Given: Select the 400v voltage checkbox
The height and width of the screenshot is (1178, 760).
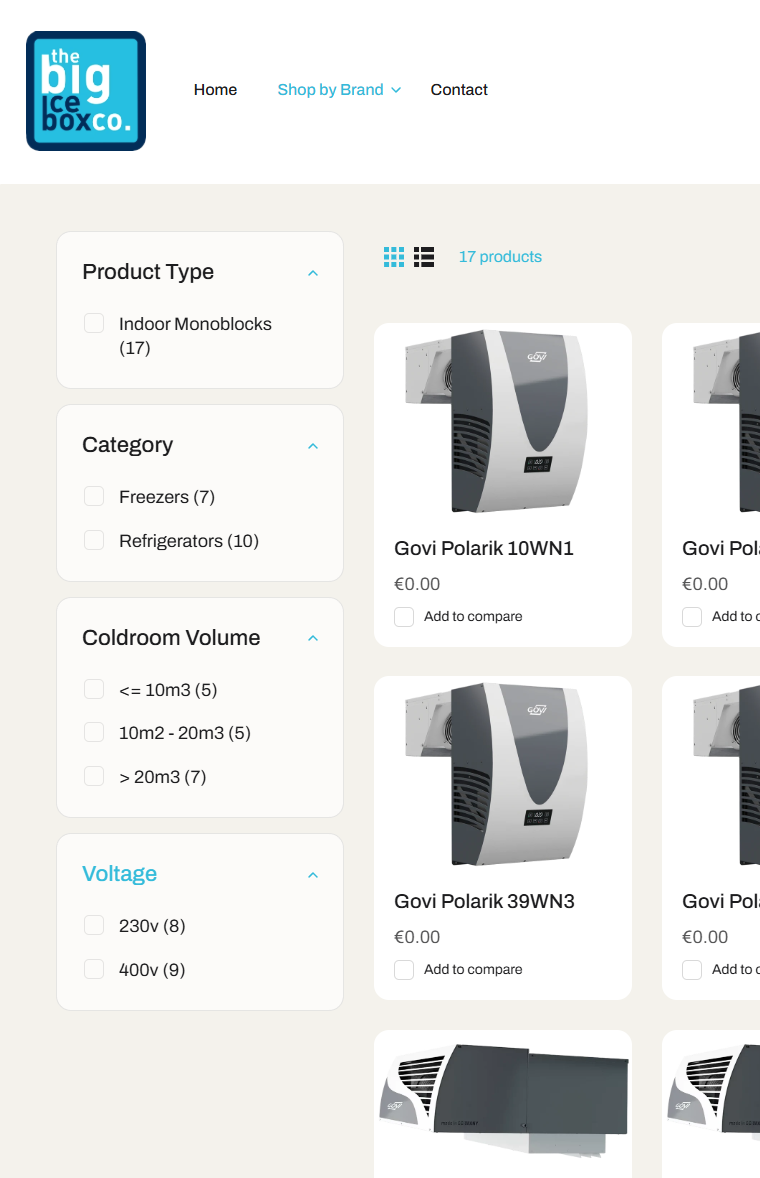Looking at the screenshot, I should pos(94,969).
